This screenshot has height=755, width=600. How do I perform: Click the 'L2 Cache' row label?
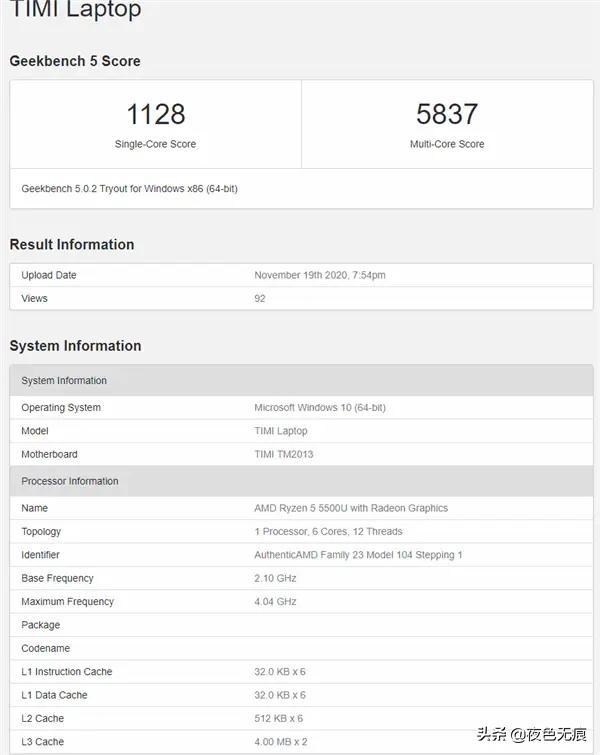click(42, 718)
